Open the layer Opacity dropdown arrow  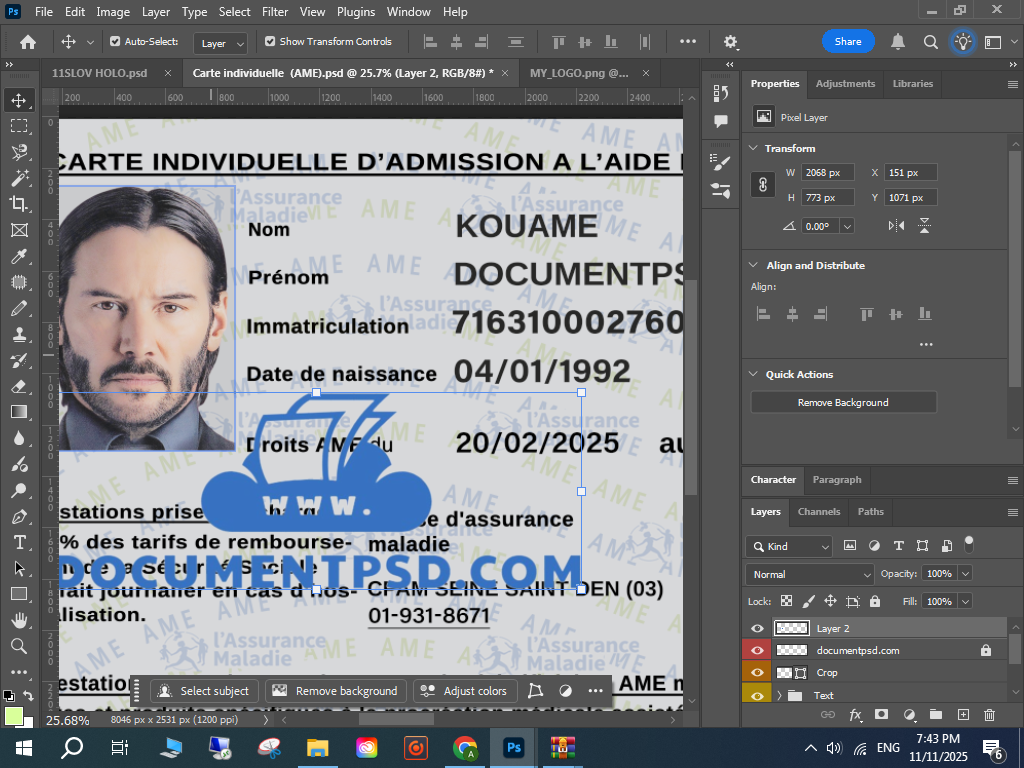(965, 574)
